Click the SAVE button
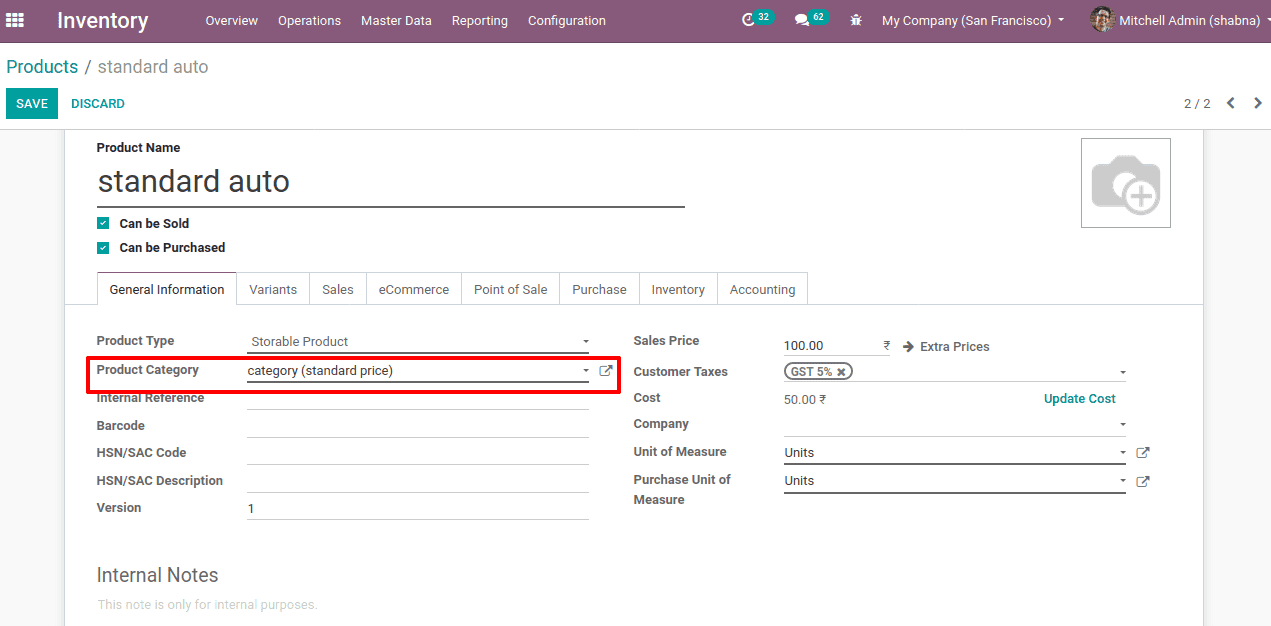Screen dimensions: 1271x626 coord(32,104)
